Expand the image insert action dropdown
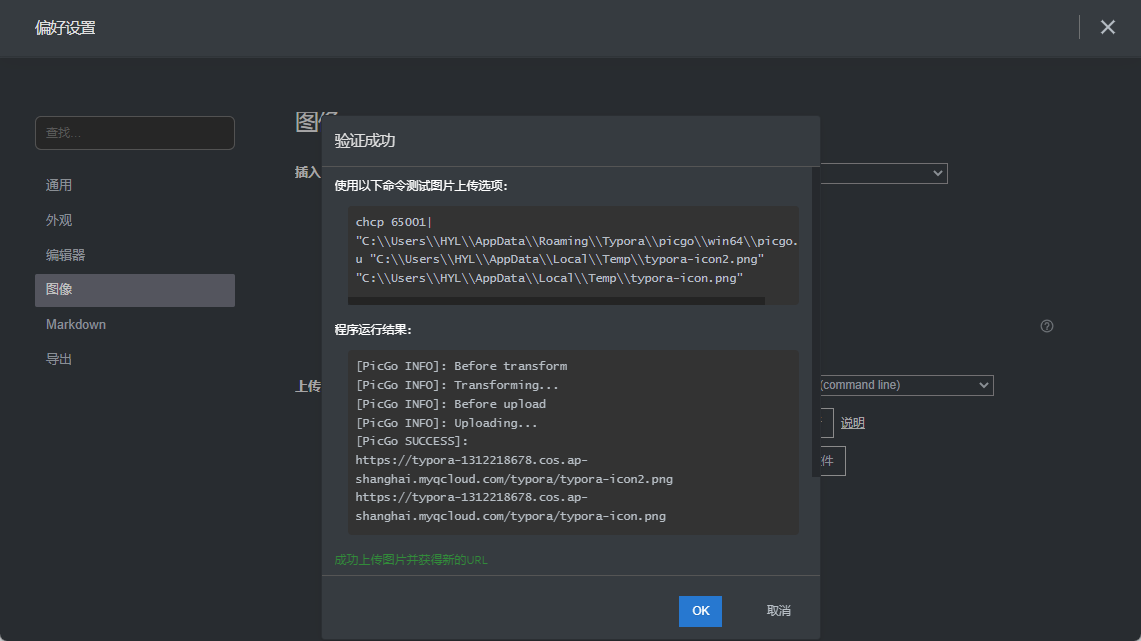1141x641 pixels. point(883,173)
